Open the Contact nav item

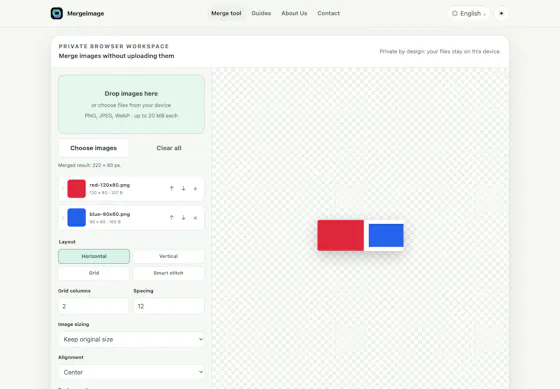click(x=329, y=13)
